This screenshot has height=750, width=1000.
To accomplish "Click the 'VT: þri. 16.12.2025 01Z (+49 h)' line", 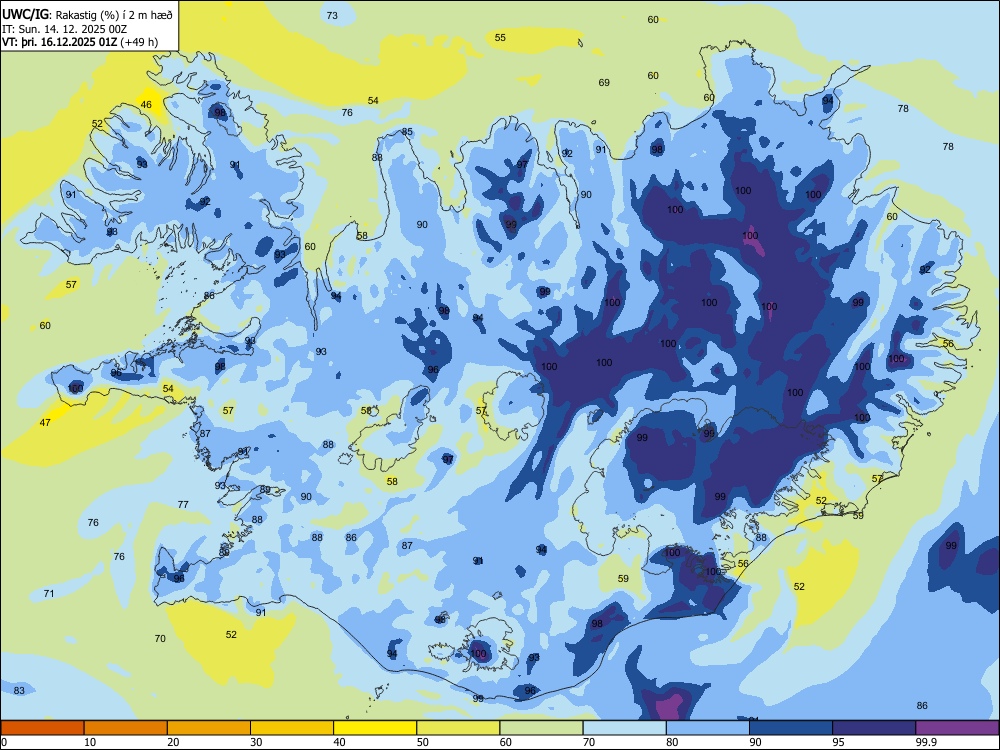I will (x=80, y=43).
